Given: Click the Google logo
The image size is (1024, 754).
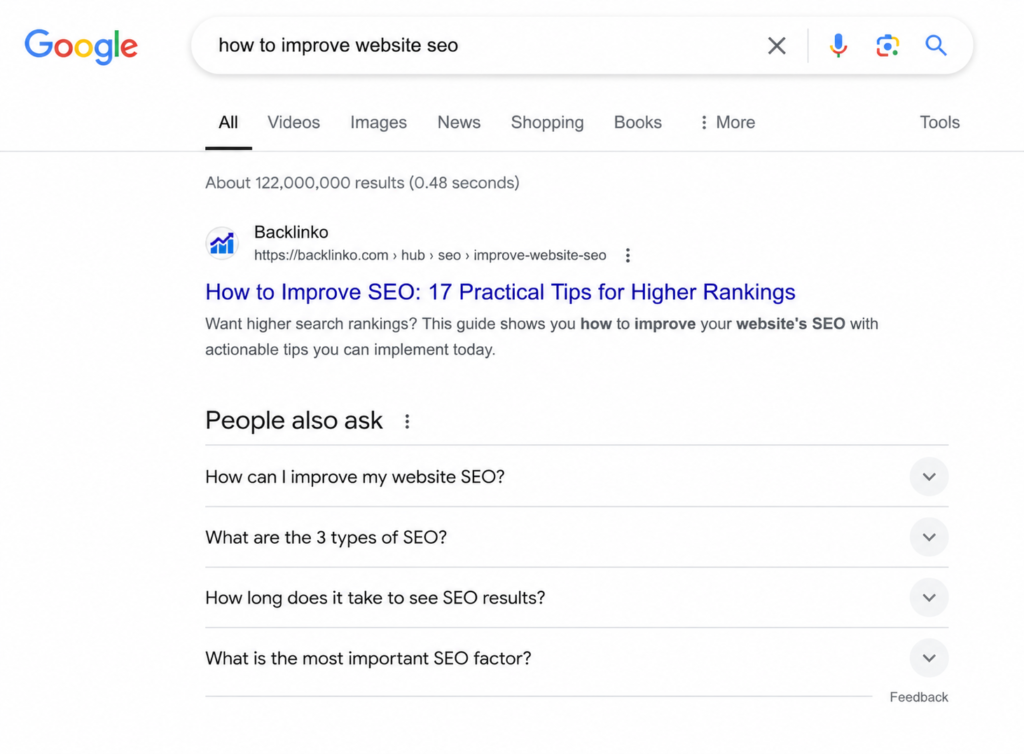Looking at the screenshot, I should coord(81,46).
